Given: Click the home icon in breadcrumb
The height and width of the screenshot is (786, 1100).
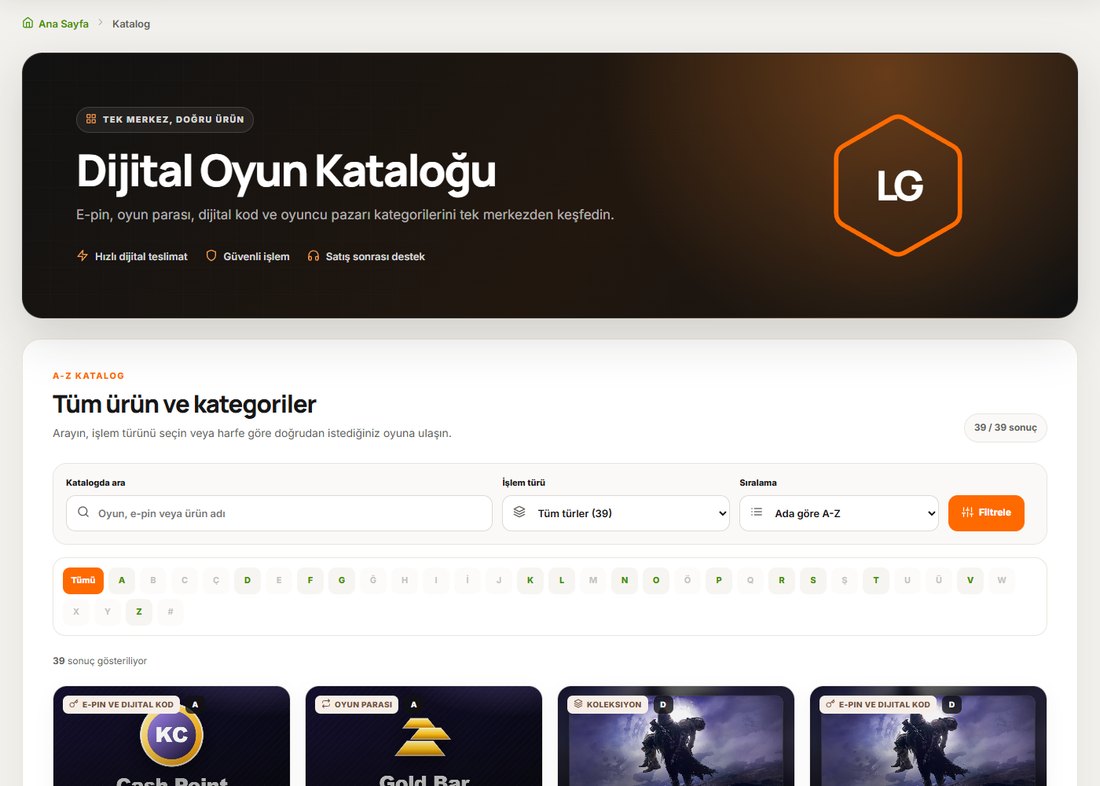Looking at the screenshot, I should (x=28, y=23).
